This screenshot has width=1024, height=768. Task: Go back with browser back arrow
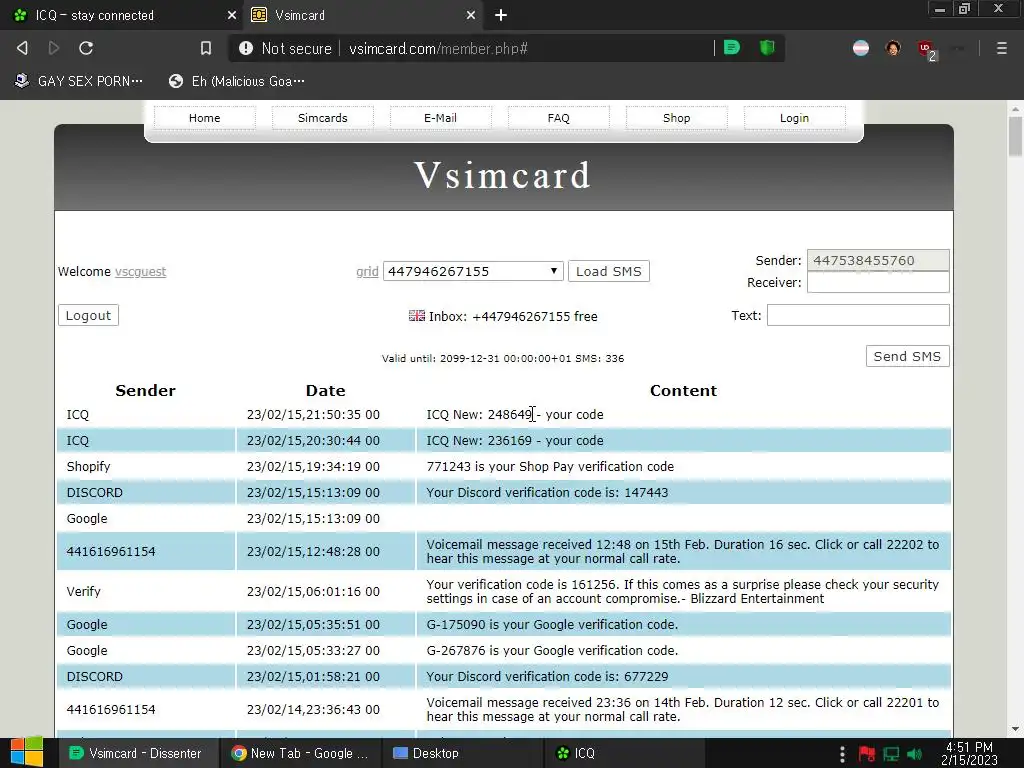[22, 48]
